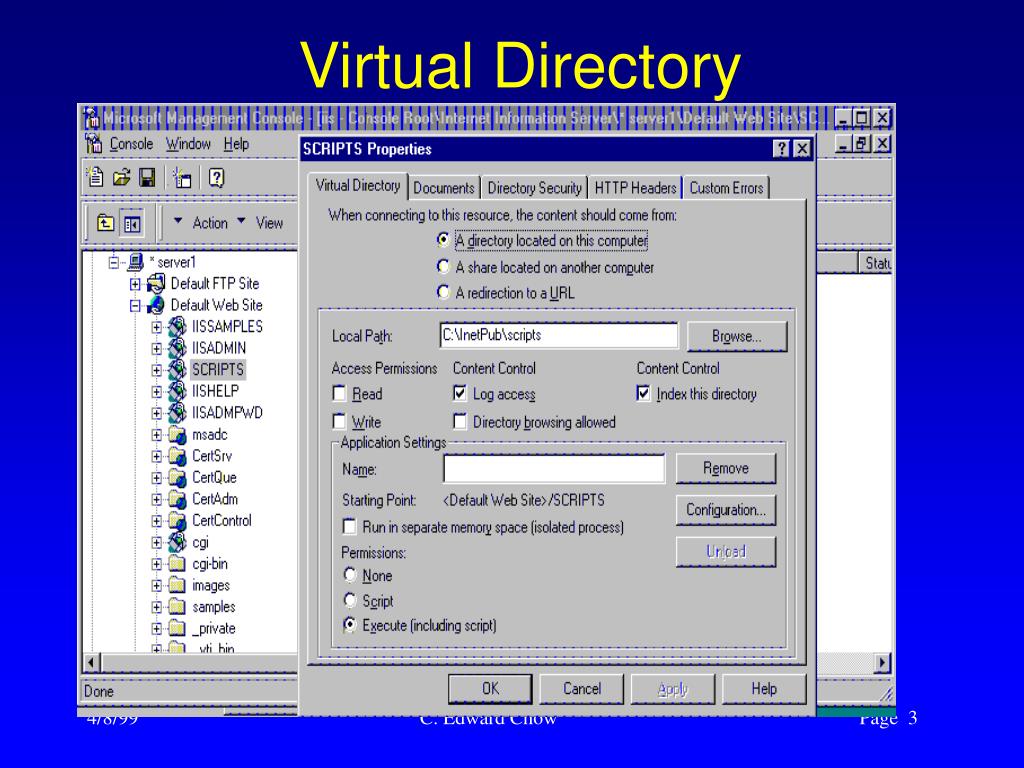Image resolution: width=1024 pixels, height=768 pixels.
Task: Click the Open console folder icon
Action: pos(121,178)
